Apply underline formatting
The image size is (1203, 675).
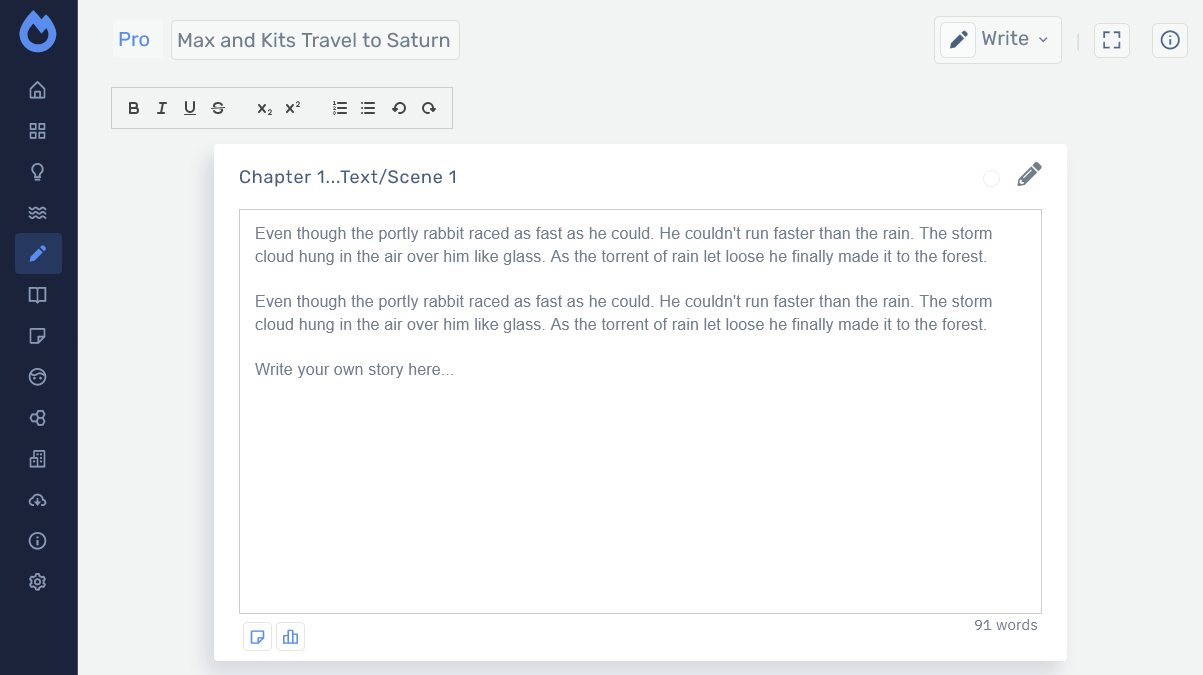[x=190, y=109]
